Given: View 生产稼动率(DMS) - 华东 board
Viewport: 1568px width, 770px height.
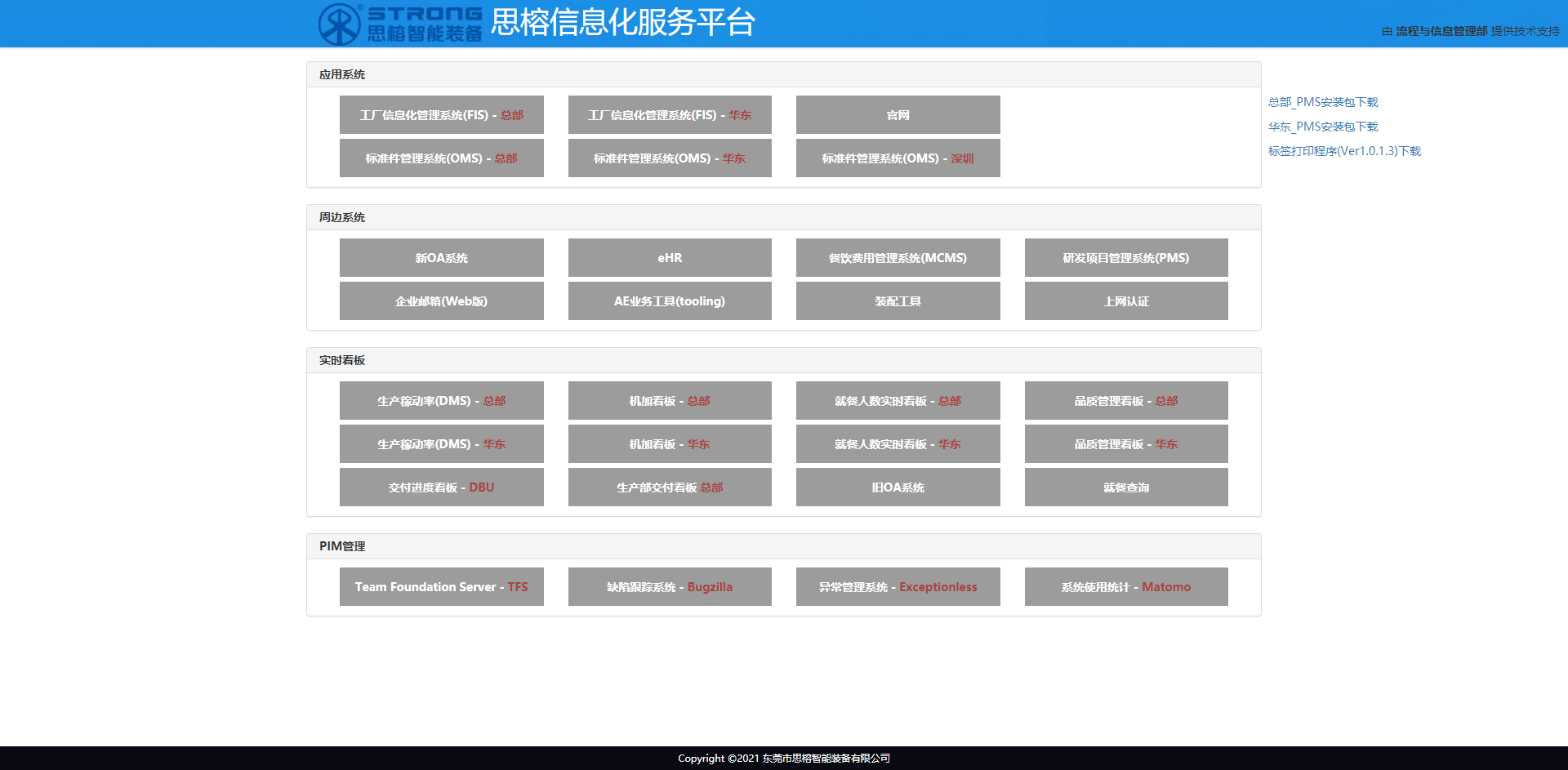Looking at the screenshot, I should pyautogui.click(x=442, y=444).
